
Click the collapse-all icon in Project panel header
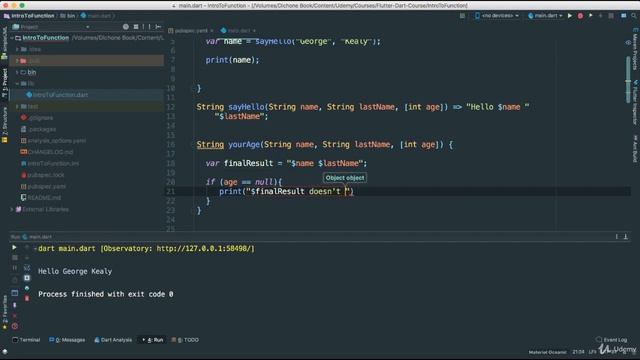click(x=136, y=27)
